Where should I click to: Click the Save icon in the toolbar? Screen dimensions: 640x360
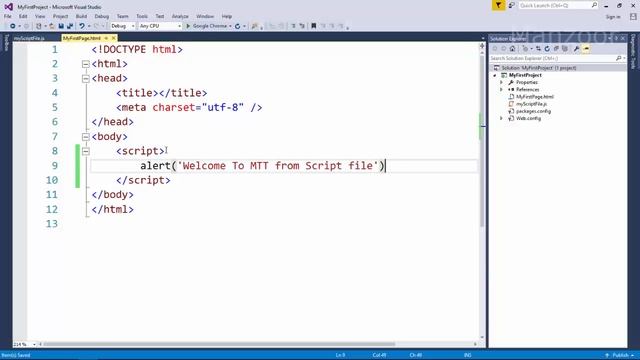pyautogui.click(x=61, y=26)
